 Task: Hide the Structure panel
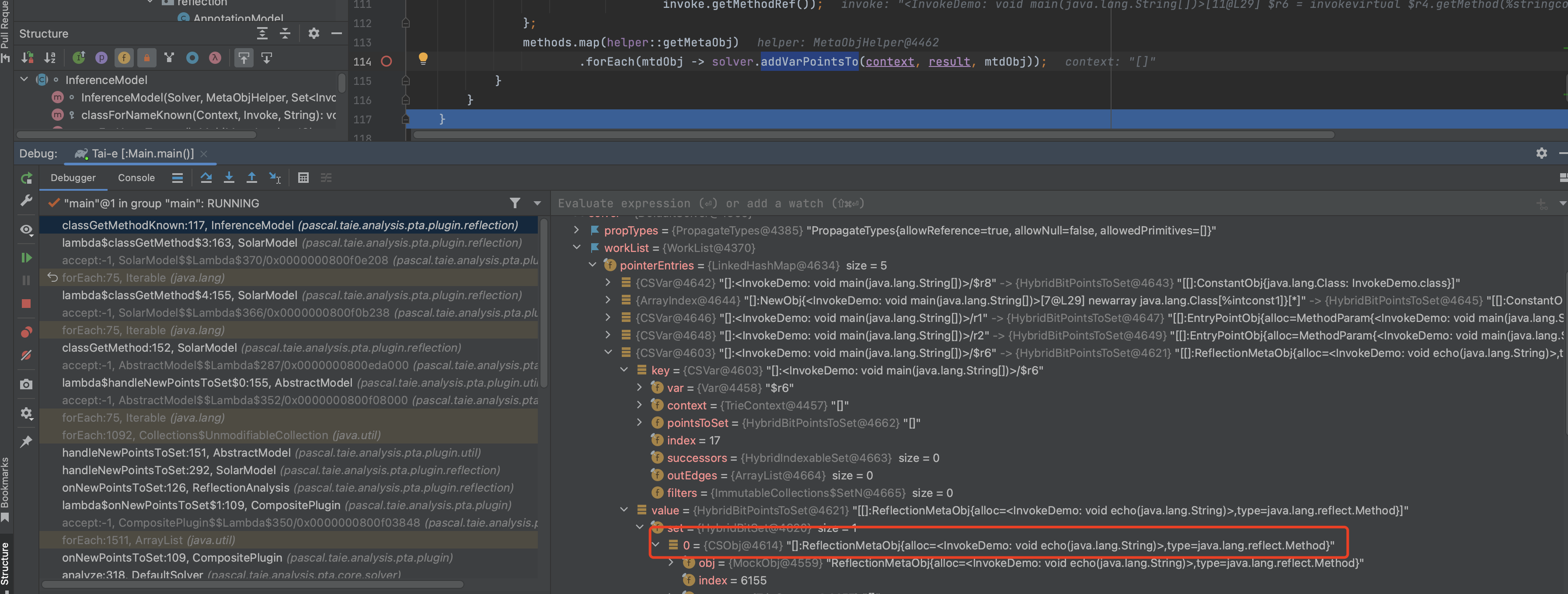[336, 34]
